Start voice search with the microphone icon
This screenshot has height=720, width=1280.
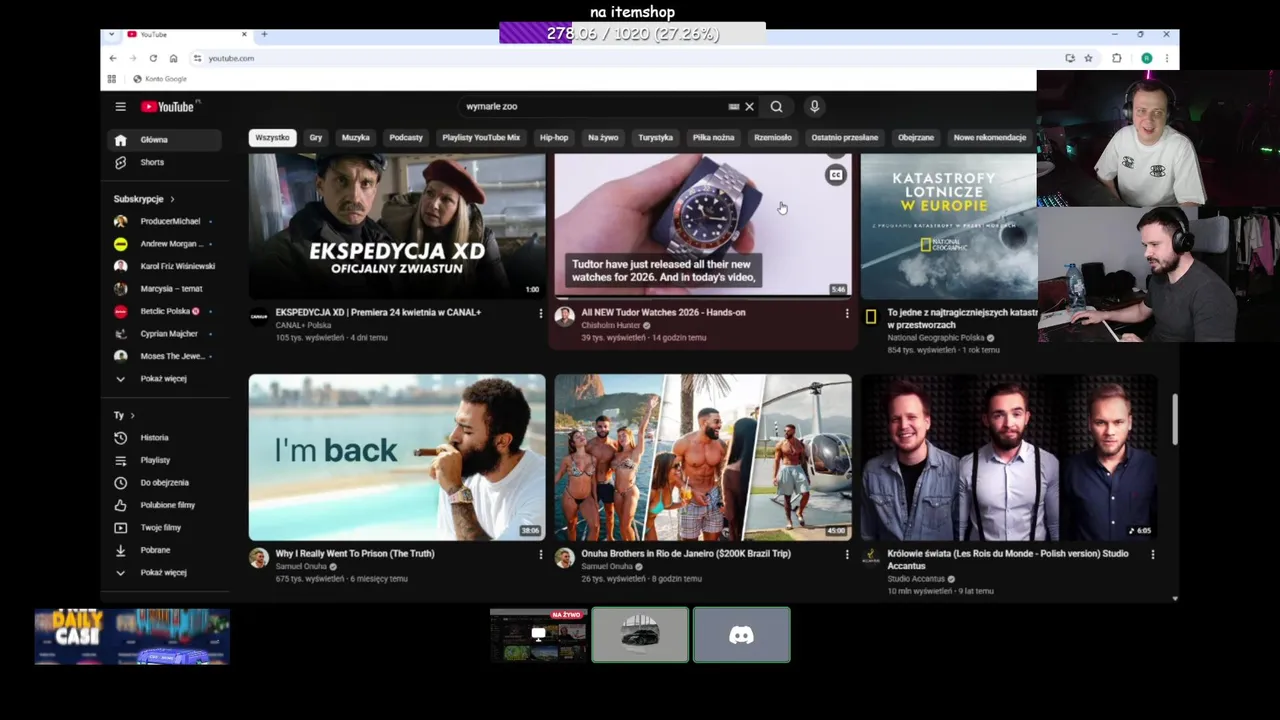814,106
